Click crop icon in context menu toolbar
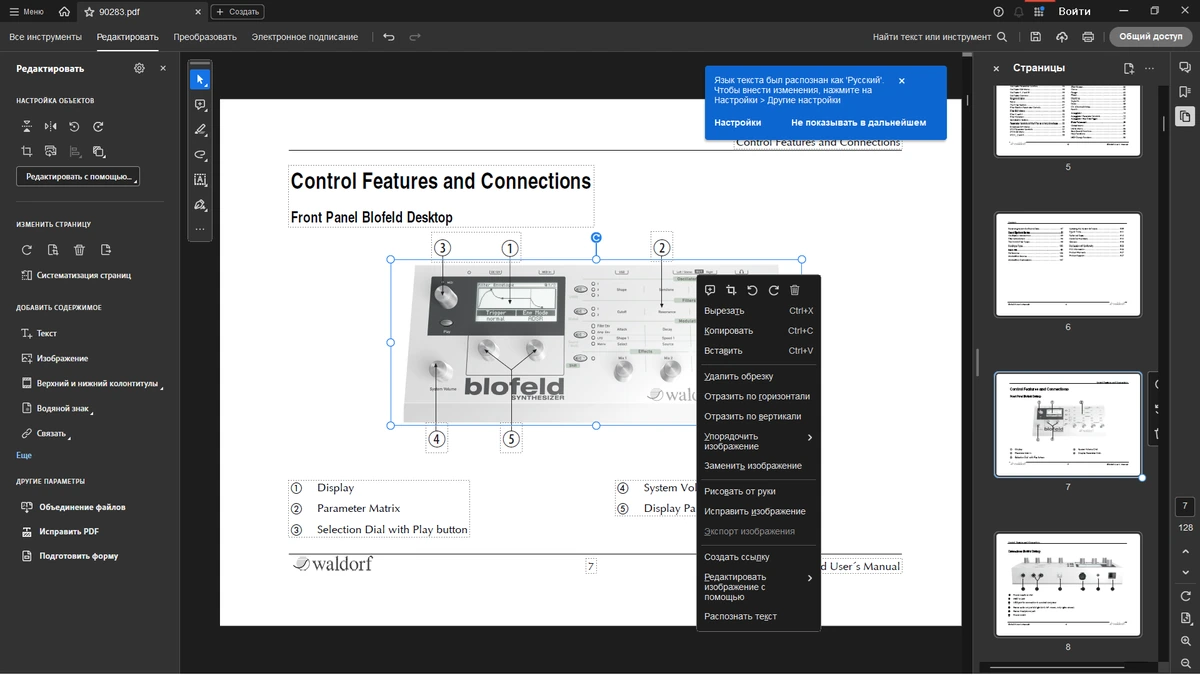 click(731, 290)
